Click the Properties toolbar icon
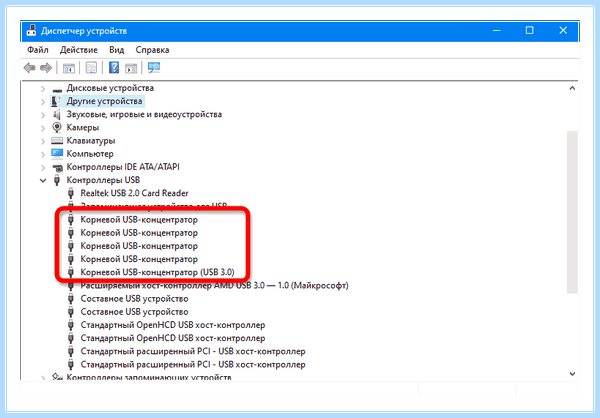The image size is (600, 418). point(91,68)
